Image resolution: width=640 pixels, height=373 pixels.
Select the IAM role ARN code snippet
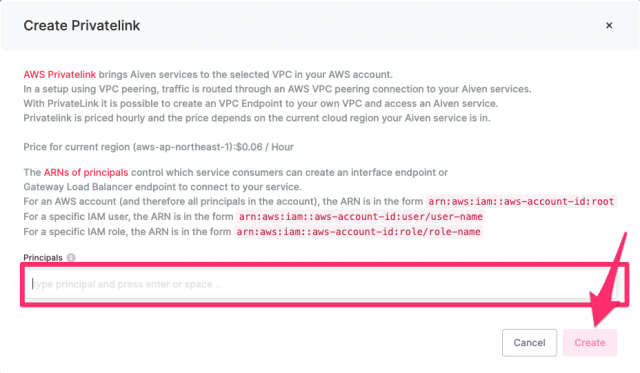[358, 231]
